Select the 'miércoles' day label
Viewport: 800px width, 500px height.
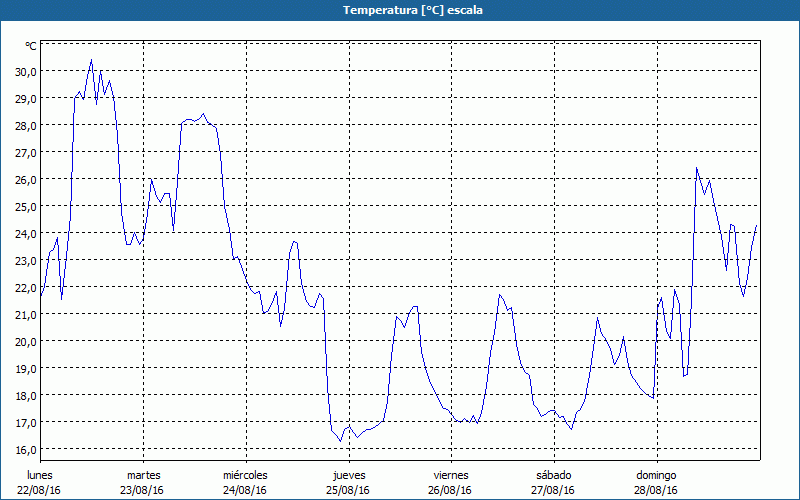[245, 475]
